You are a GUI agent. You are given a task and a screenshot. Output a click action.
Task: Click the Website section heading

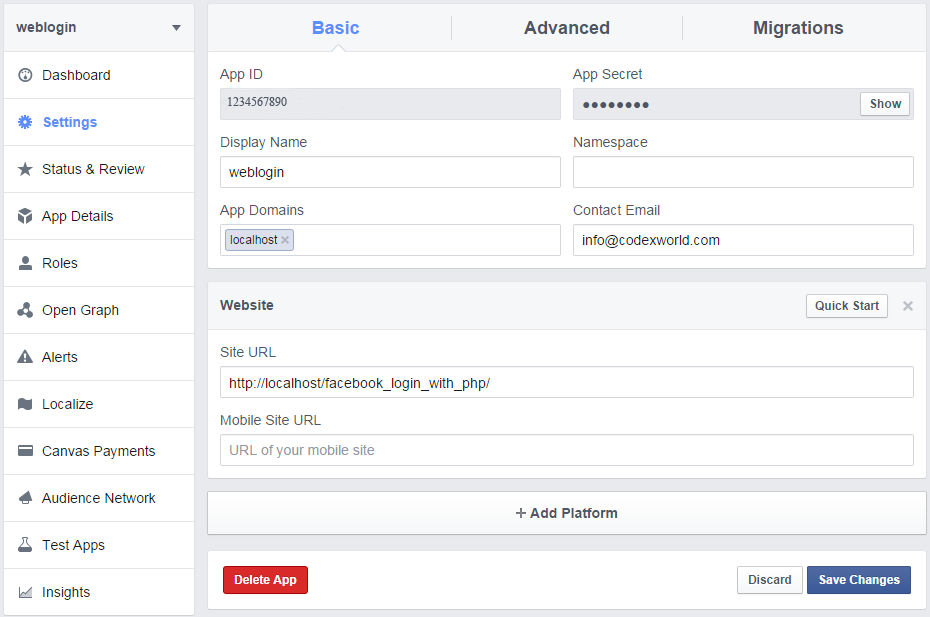coord(247,305)
